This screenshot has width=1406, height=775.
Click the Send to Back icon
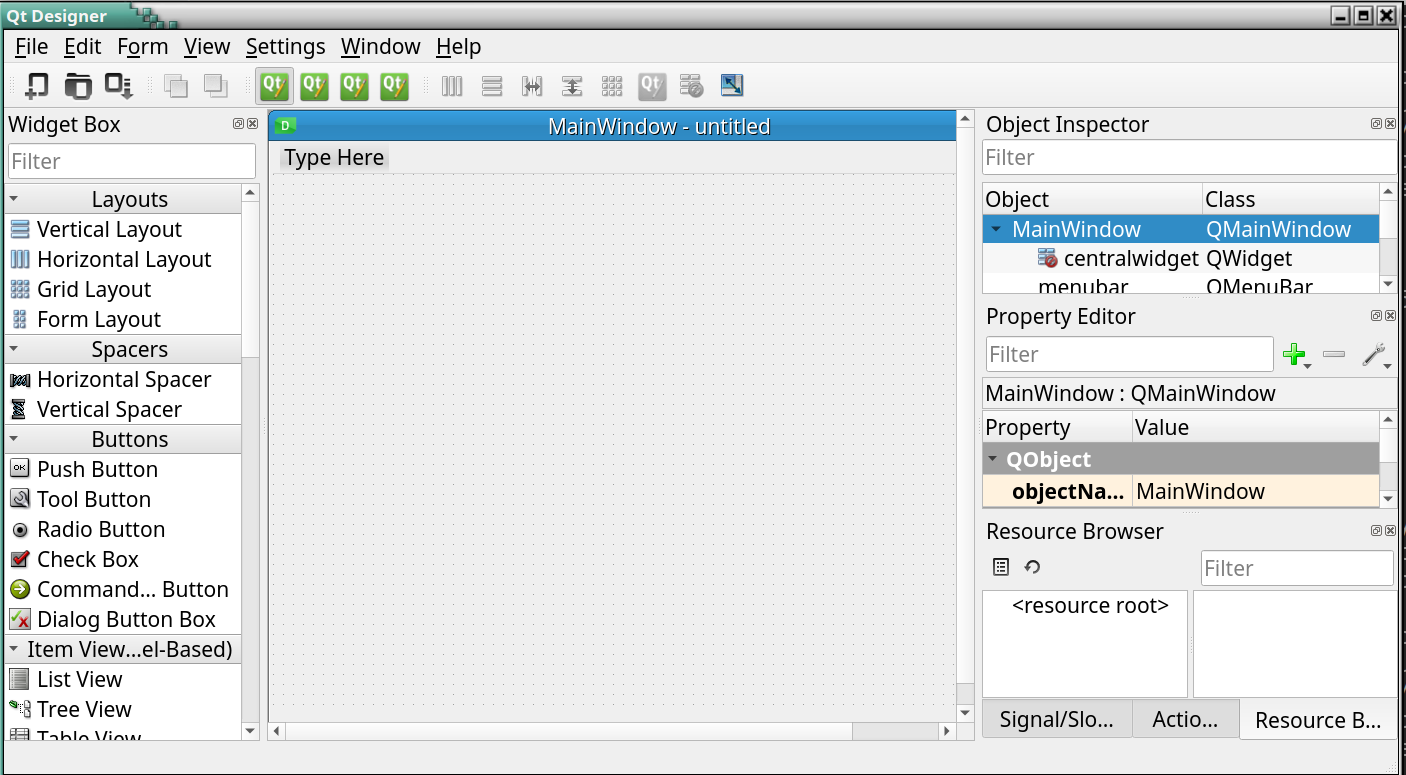point(176,86)
